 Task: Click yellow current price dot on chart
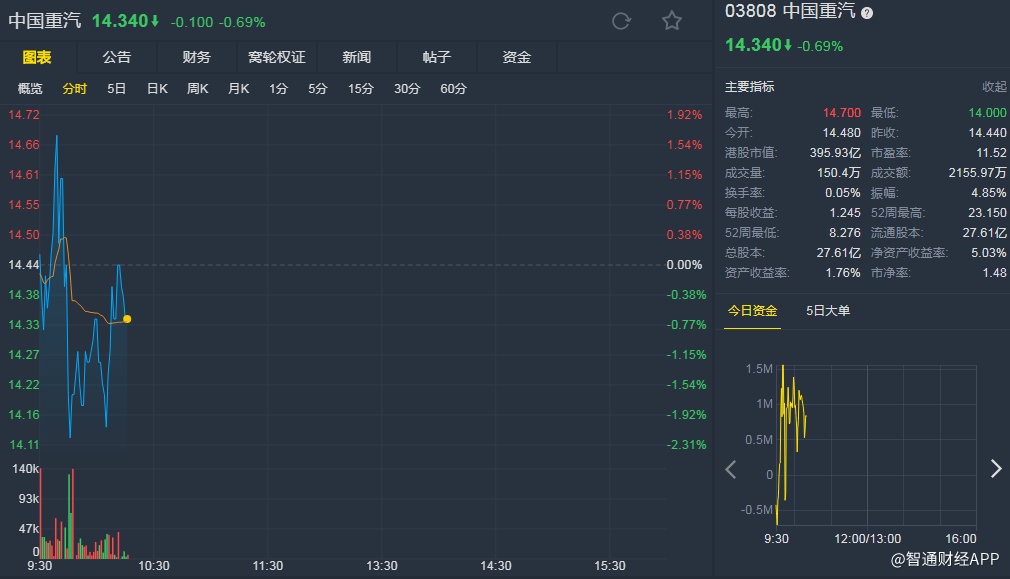pos(127,319)
